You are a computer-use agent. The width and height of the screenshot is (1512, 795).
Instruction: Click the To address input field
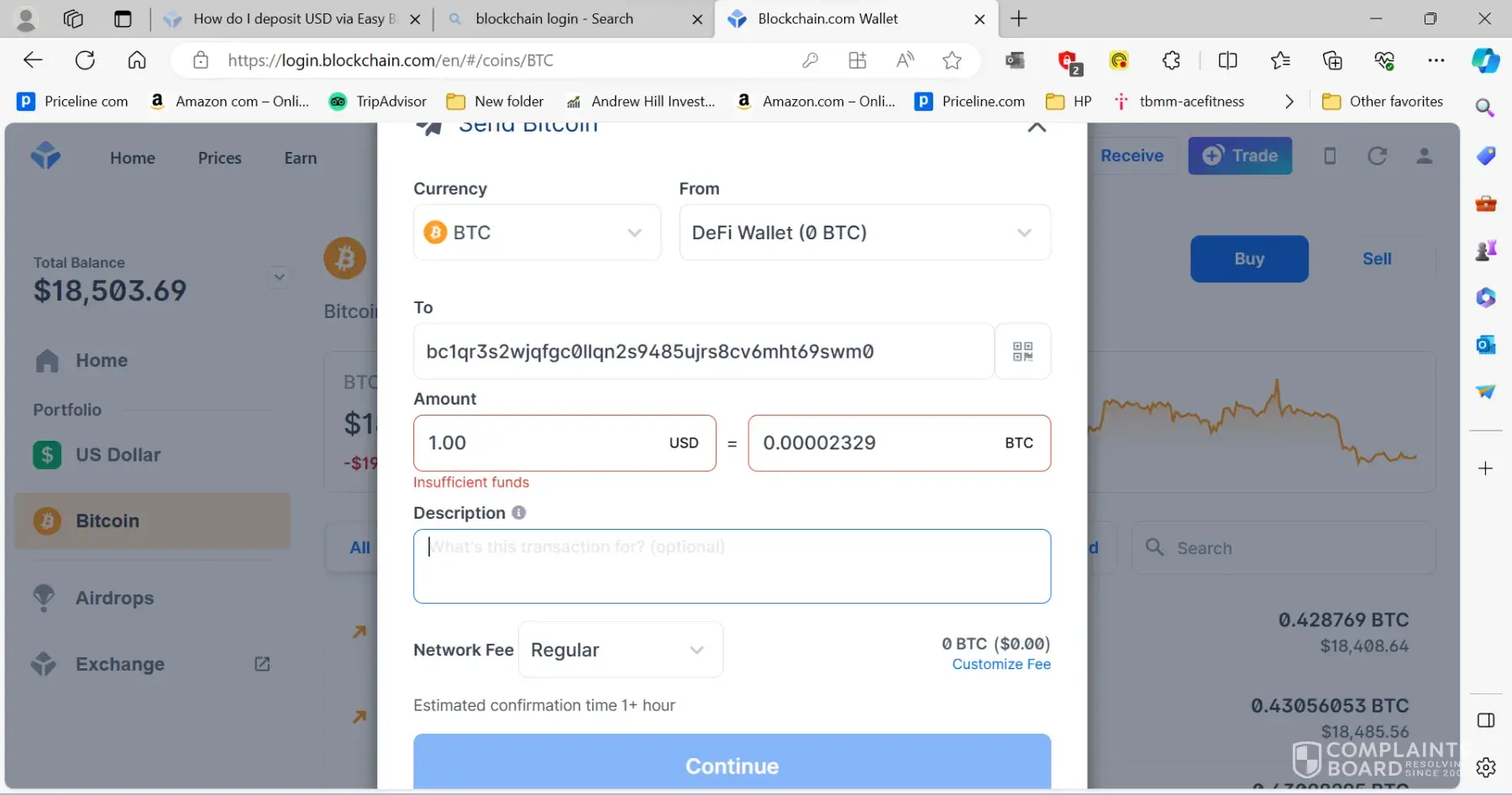coord(703,352)
